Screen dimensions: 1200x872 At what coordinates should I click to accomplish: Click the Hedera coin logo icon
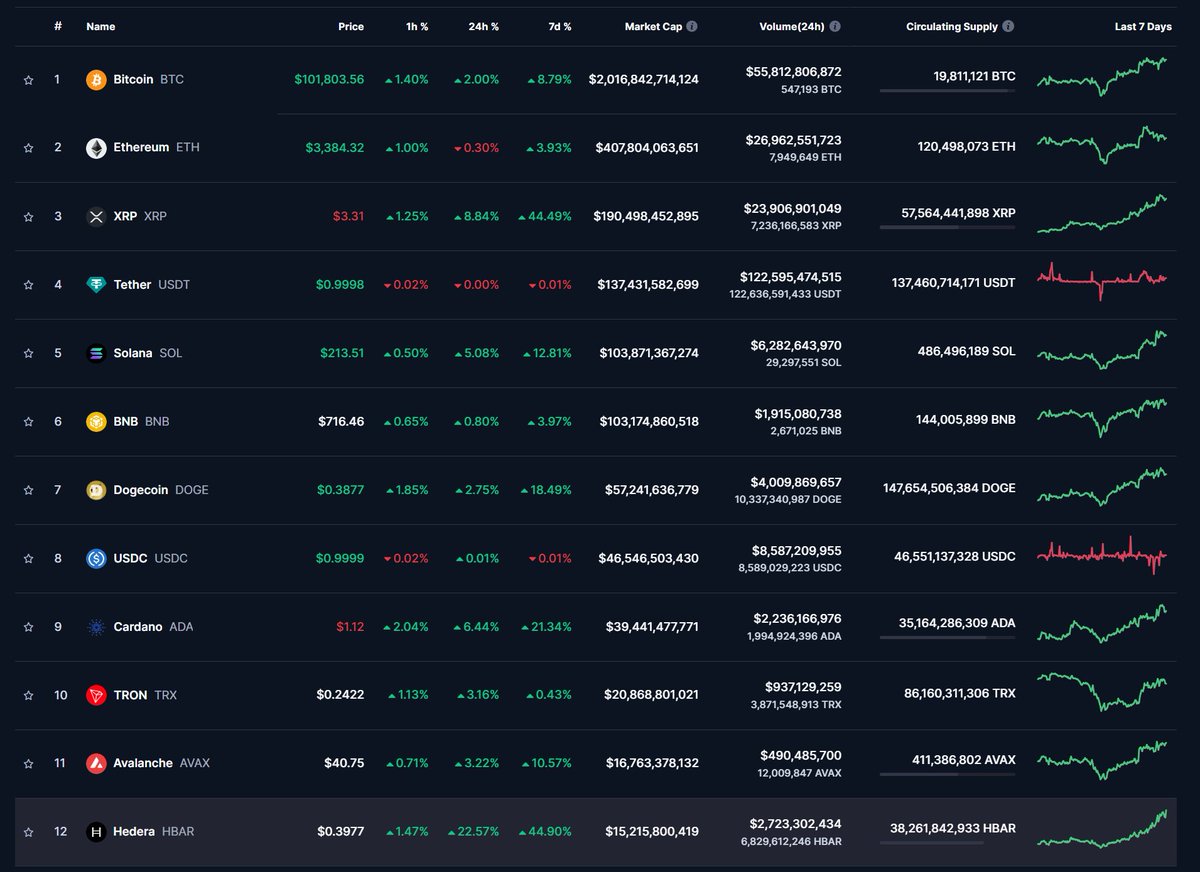tap(96, 832)
